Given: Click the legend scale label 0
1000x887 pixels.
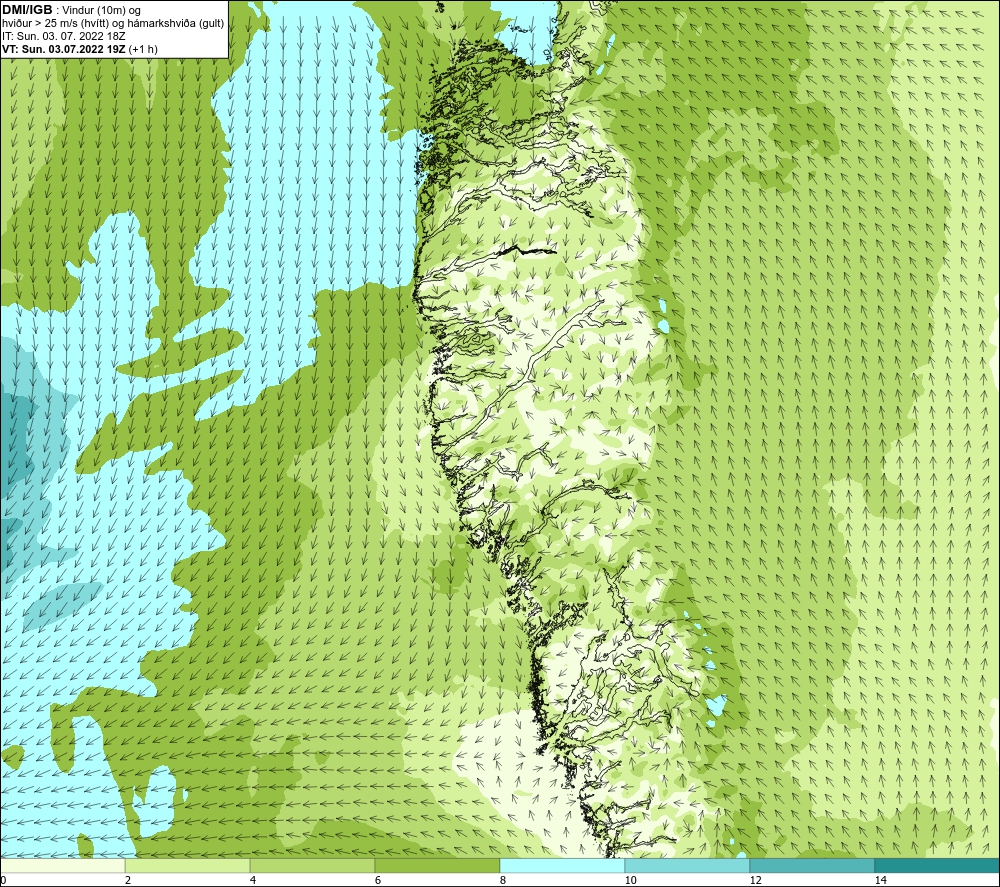Looking at the screenshot, I should click(4, 880).
